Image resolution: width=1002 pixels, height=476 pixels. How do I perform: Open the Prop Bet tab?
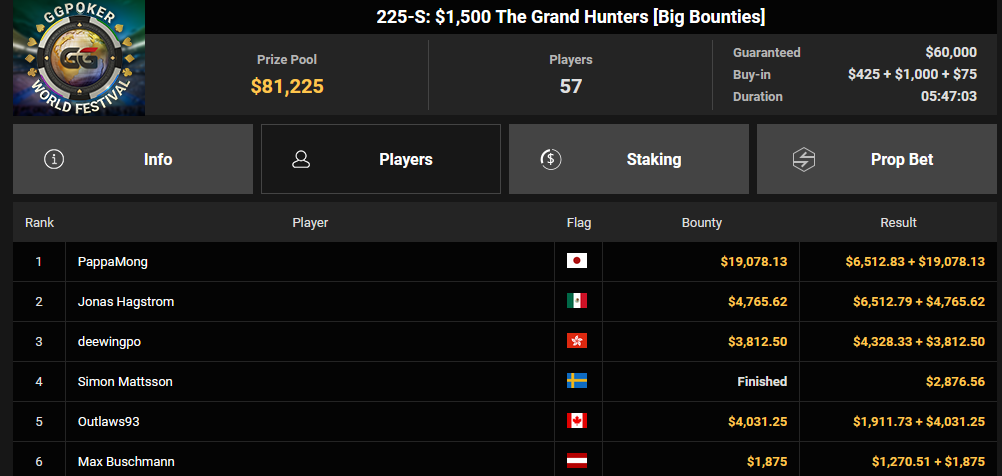[x=877, y=159]
